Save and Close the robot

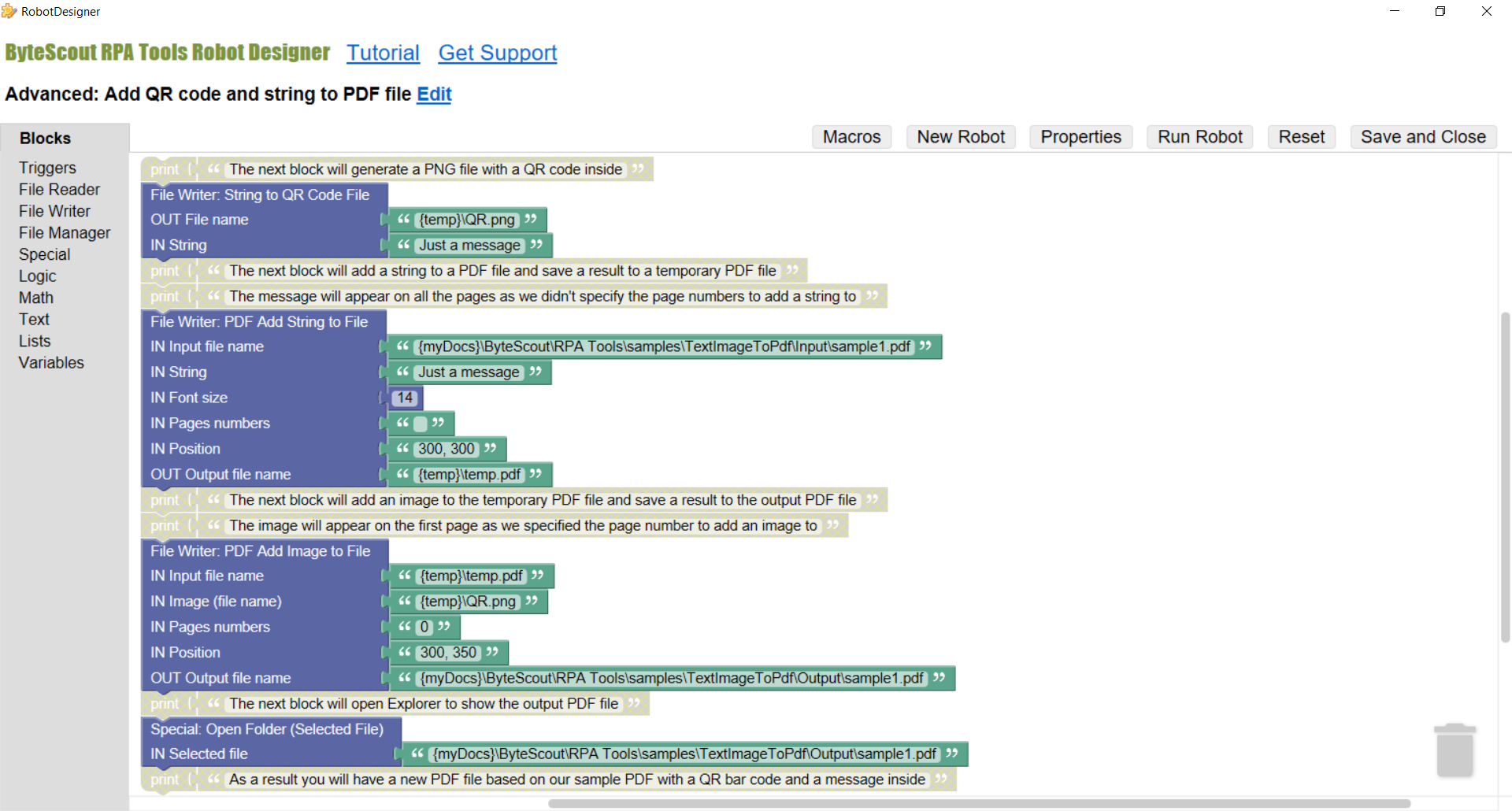point(1422,136)
